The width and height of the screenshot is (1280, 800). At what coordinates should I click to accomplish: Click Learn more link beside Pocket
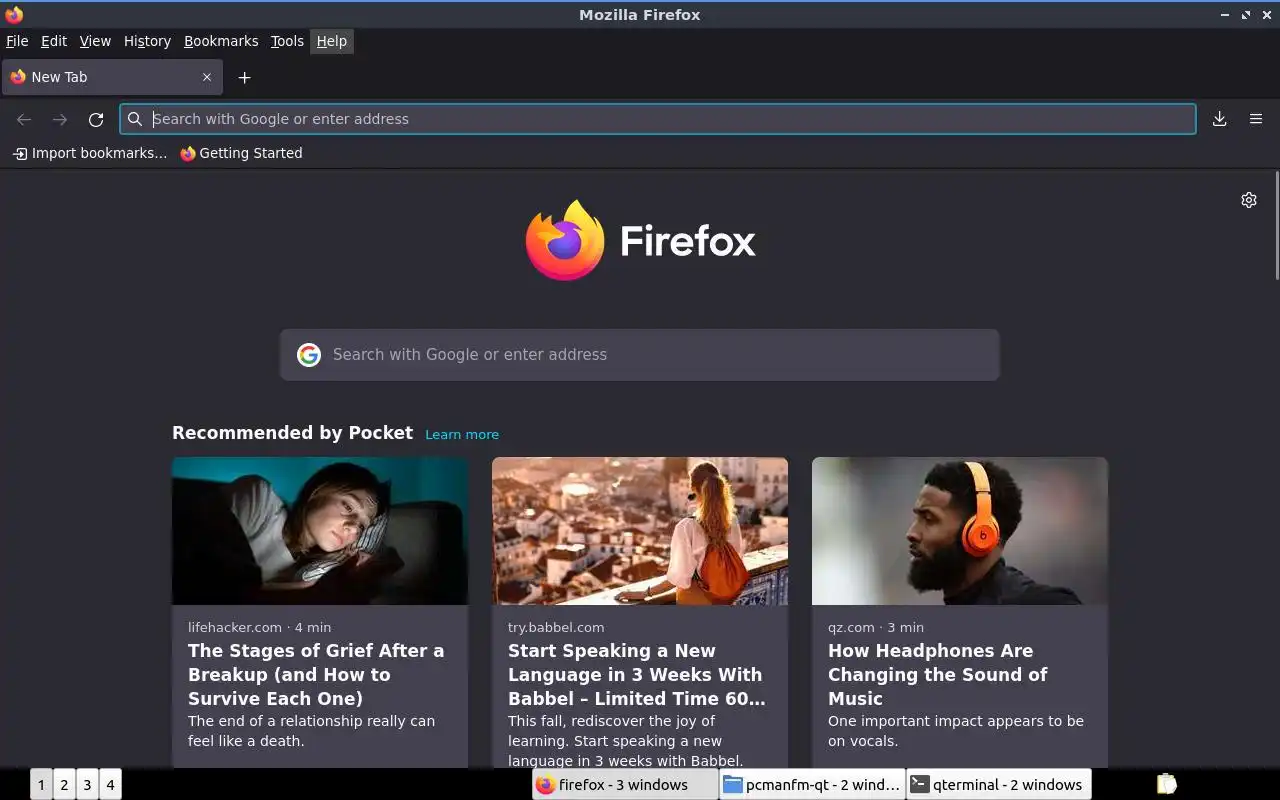[x=462, y=434]
